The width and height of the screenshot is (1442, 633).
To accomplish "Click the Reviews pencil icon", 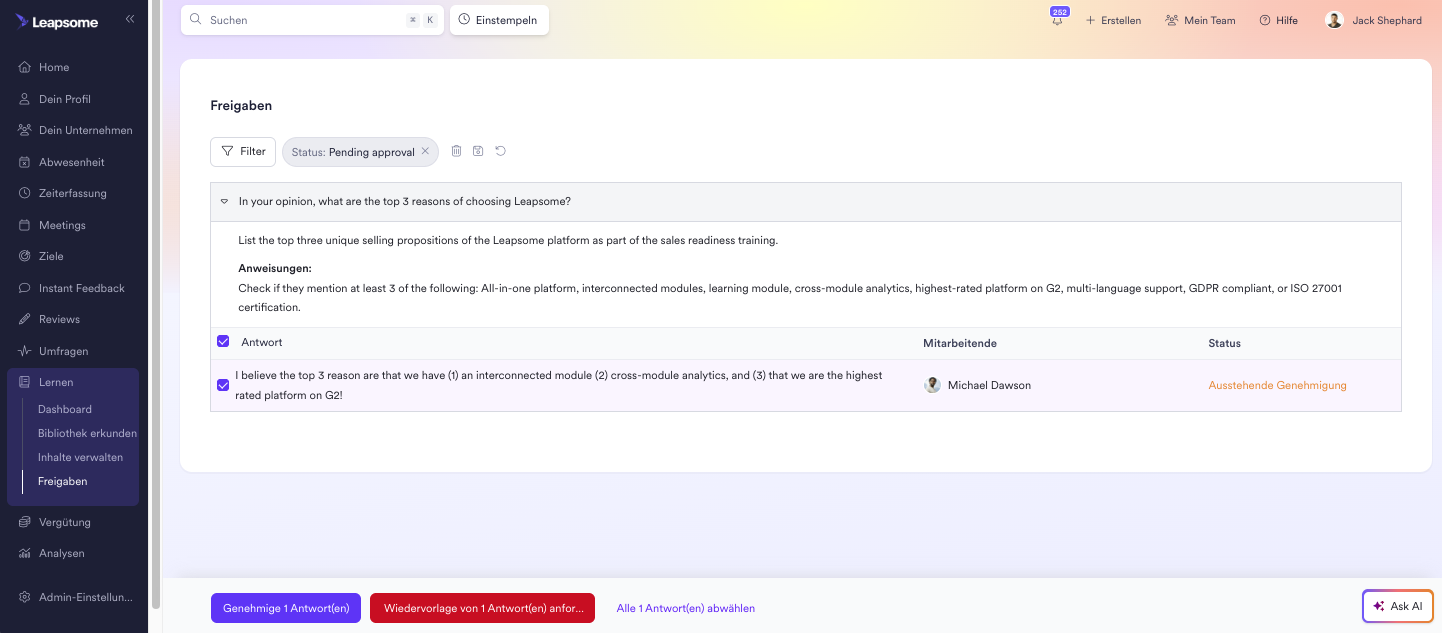I will click(x=25, y=319).
